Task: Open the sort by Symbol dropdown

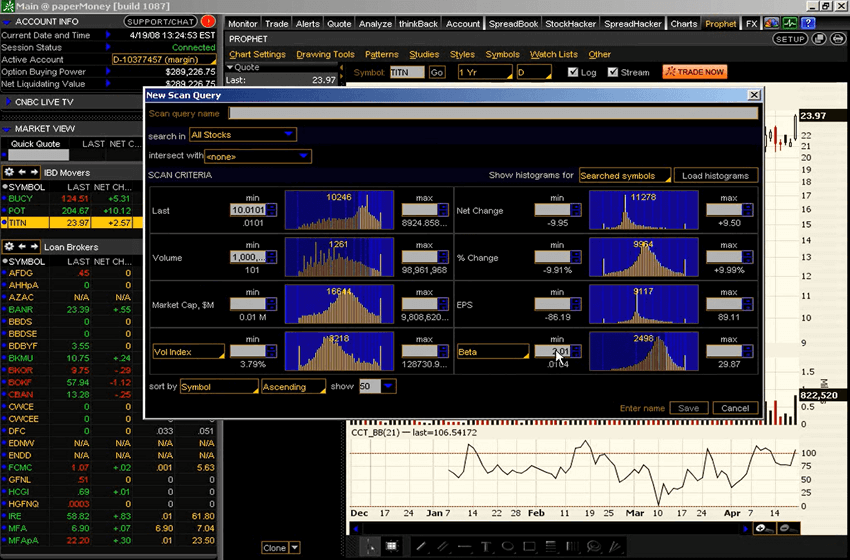Action: click(219, 387)
